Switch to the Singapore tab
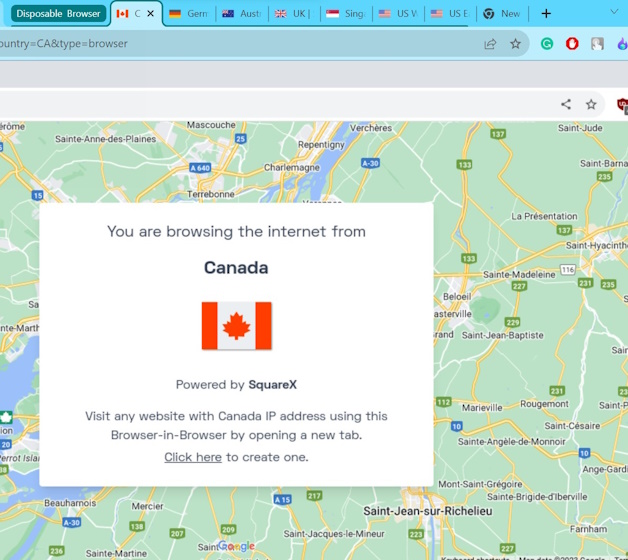The width and height of the screenshot is (628, 560). click(x=346, y=14)
